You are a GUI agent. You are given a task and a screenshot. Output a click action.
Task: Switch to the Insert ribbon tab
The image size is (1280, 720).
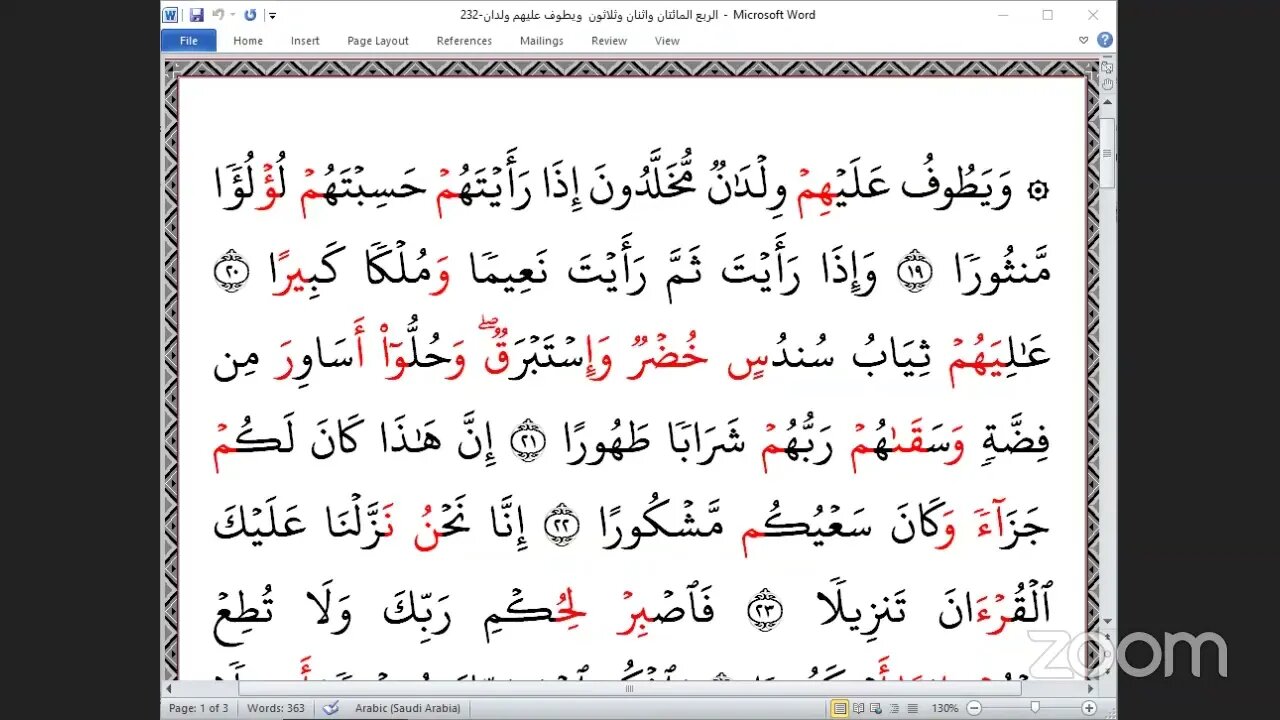pos(305,41)
